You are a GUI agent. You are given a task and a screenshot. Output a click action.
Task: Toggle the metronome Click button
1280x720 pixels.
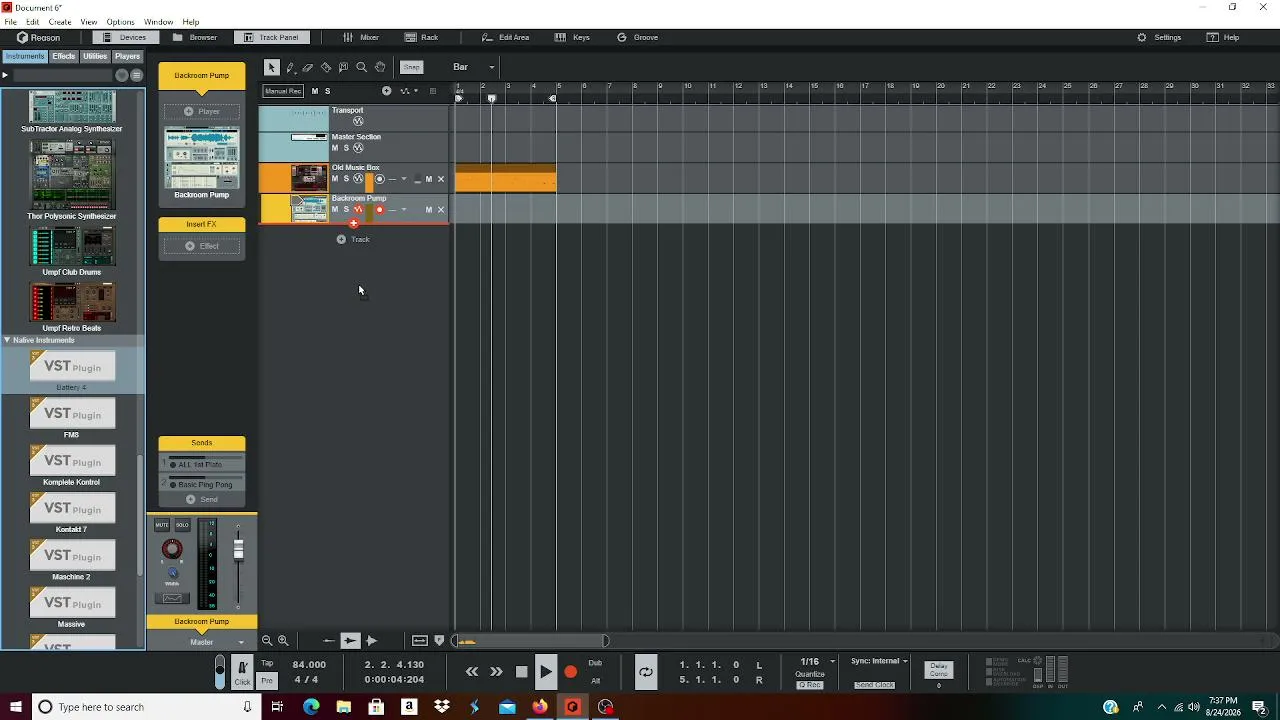(242, 672)
